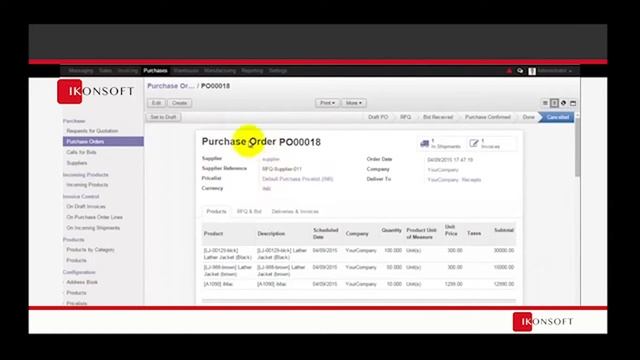Viewport: 640px width, 360px height.
Task: Select Products by Category in sidebar
Action: (90, 249)
